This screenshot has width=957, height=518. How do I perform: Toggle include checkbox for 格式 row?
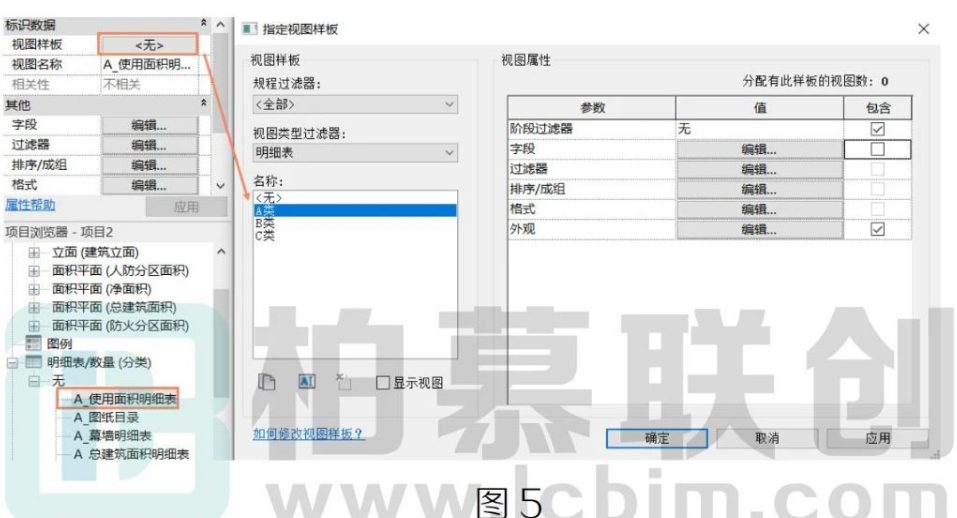click(877, 209)
